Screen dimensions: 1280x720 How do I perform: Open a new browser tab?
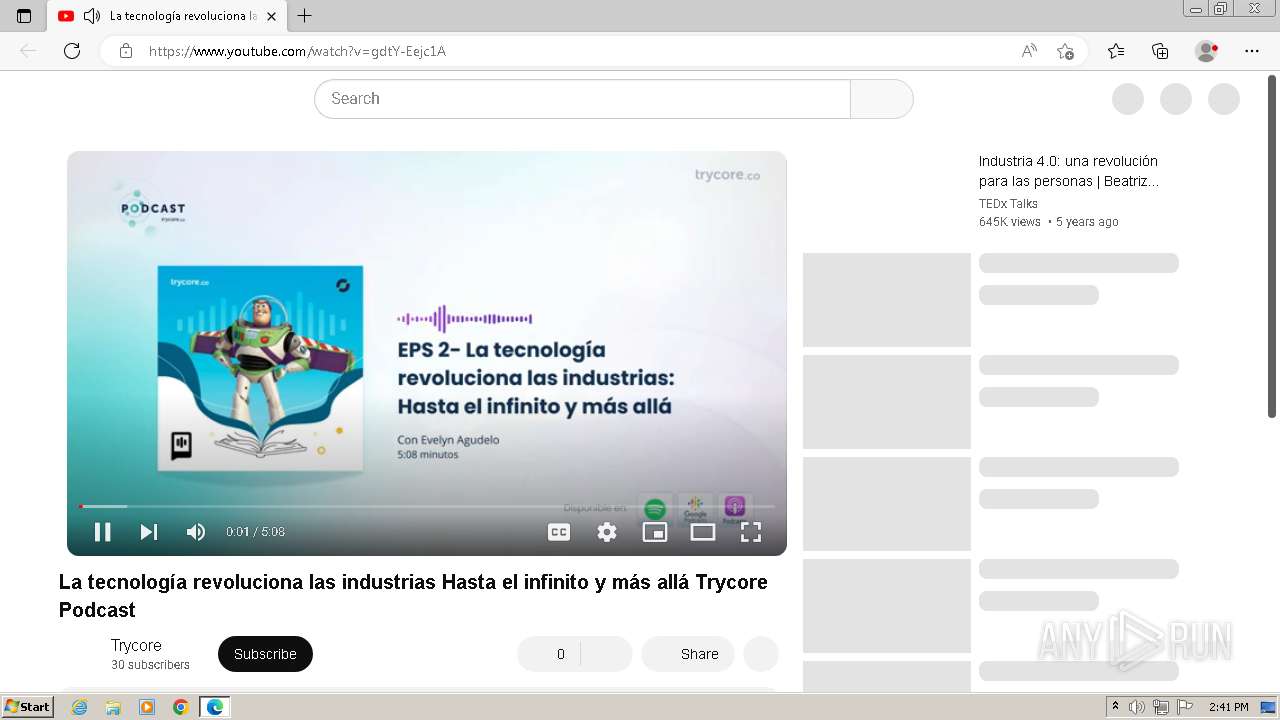tap(305, 16)
